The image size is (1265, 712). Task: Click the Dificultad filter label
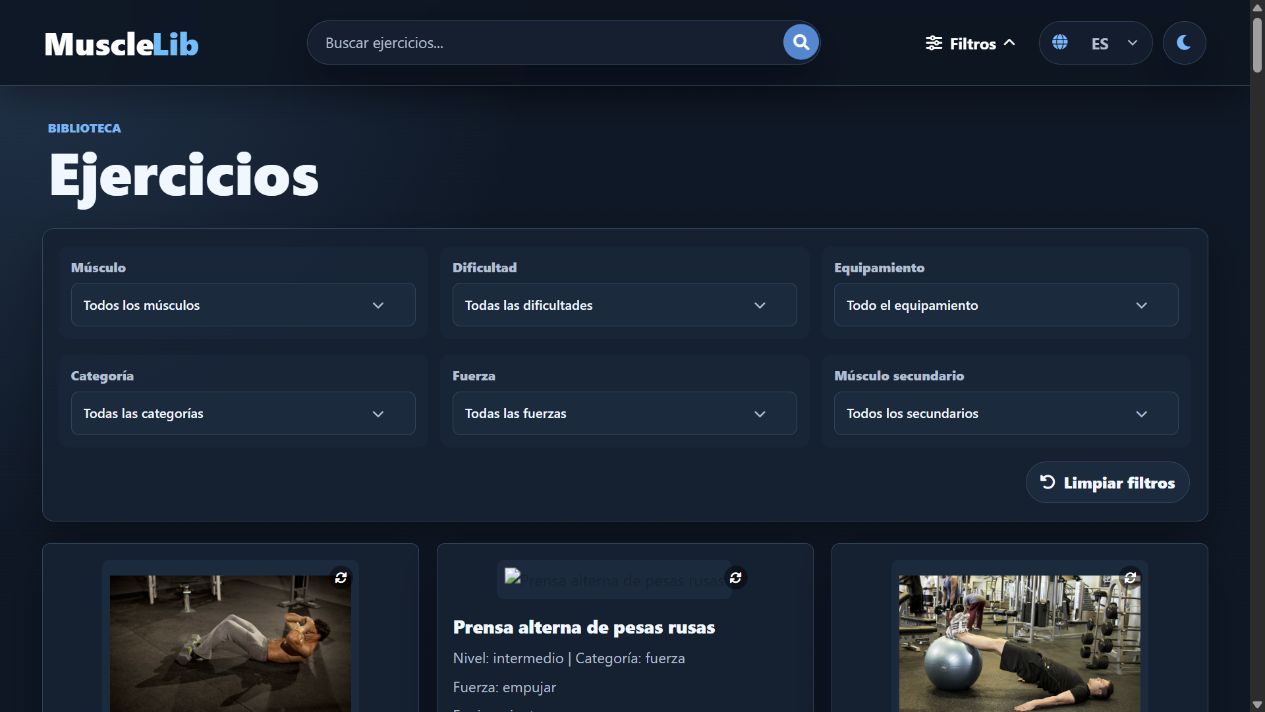coord(484,268)
